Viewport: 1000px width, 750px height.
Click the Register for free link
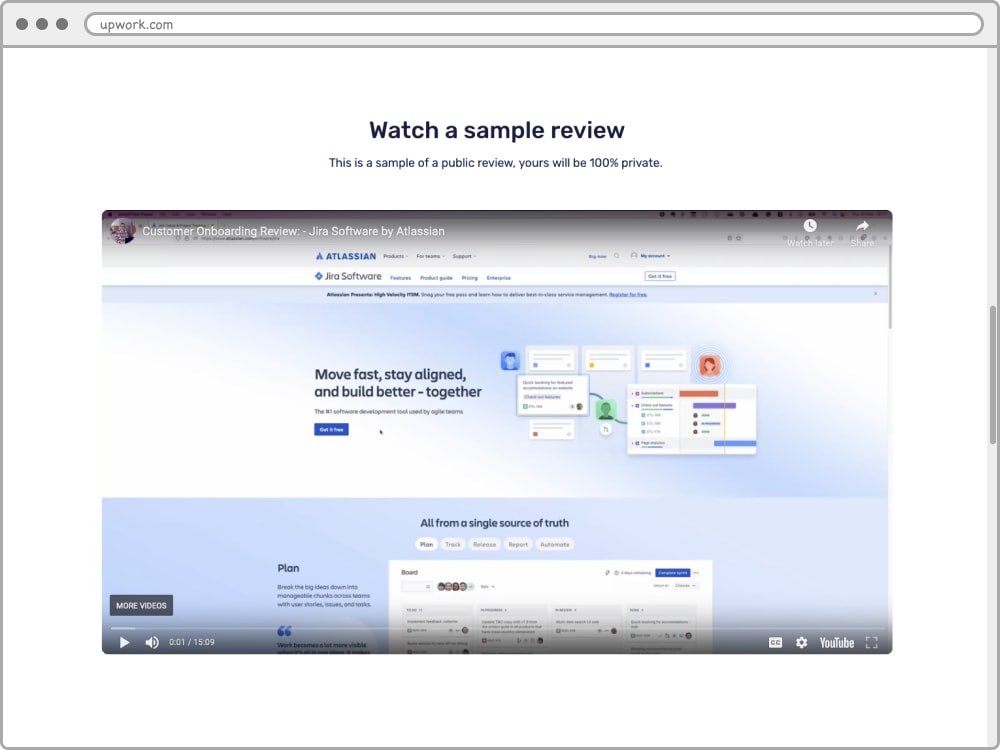tap(628, 295)
